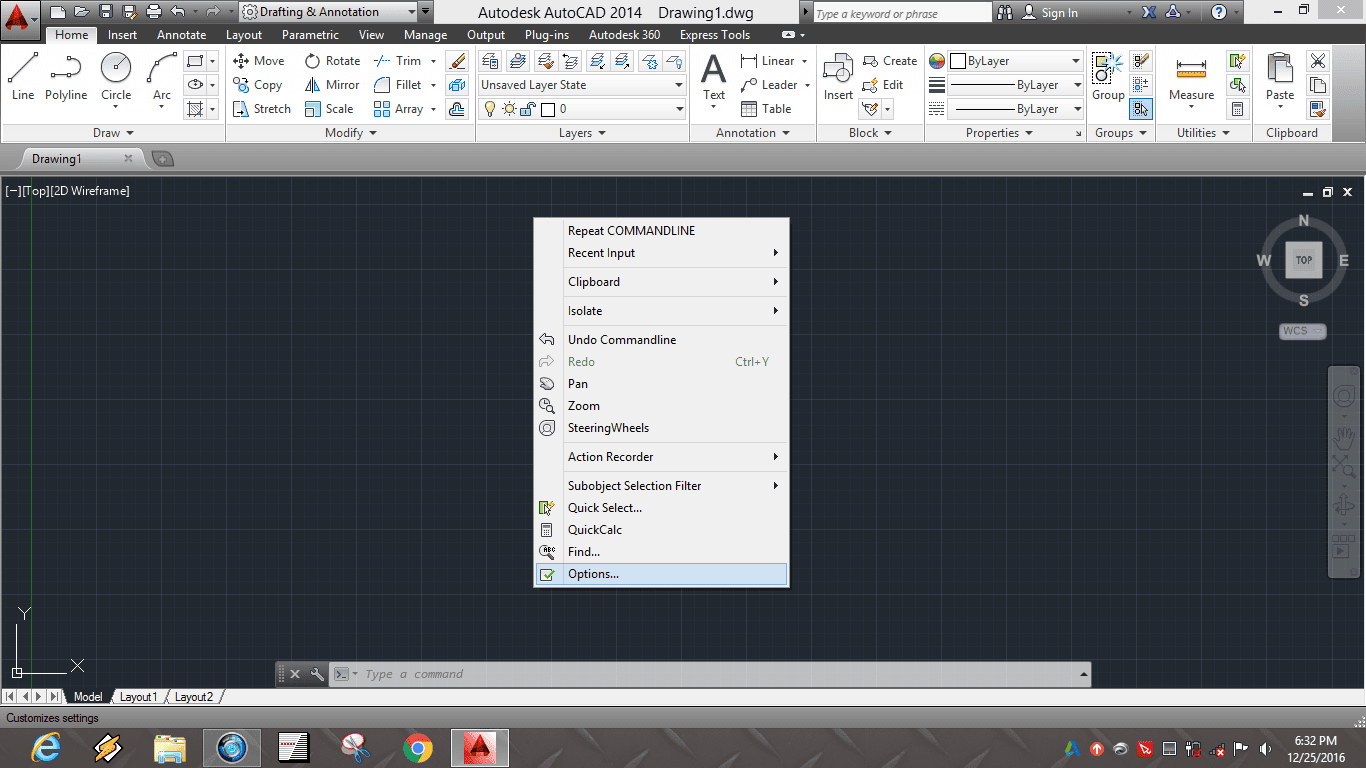The image size is (1366, 768).
Task: Select the Polyline tool
Action: [x=66, y=77]
